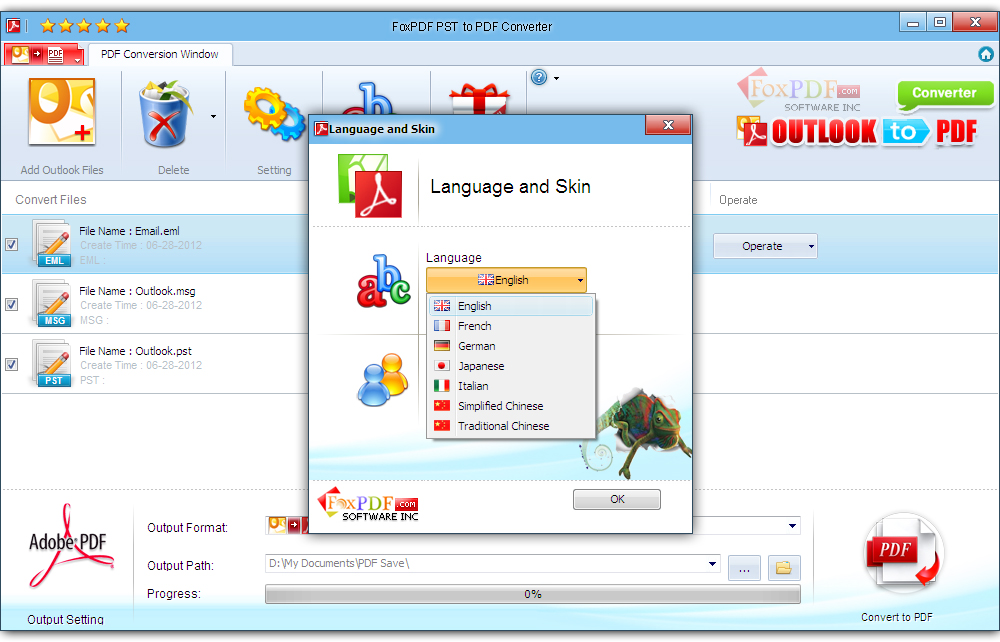Select English from the language list
This screenshot has height=642, width=1000.
tap(511, 306)
